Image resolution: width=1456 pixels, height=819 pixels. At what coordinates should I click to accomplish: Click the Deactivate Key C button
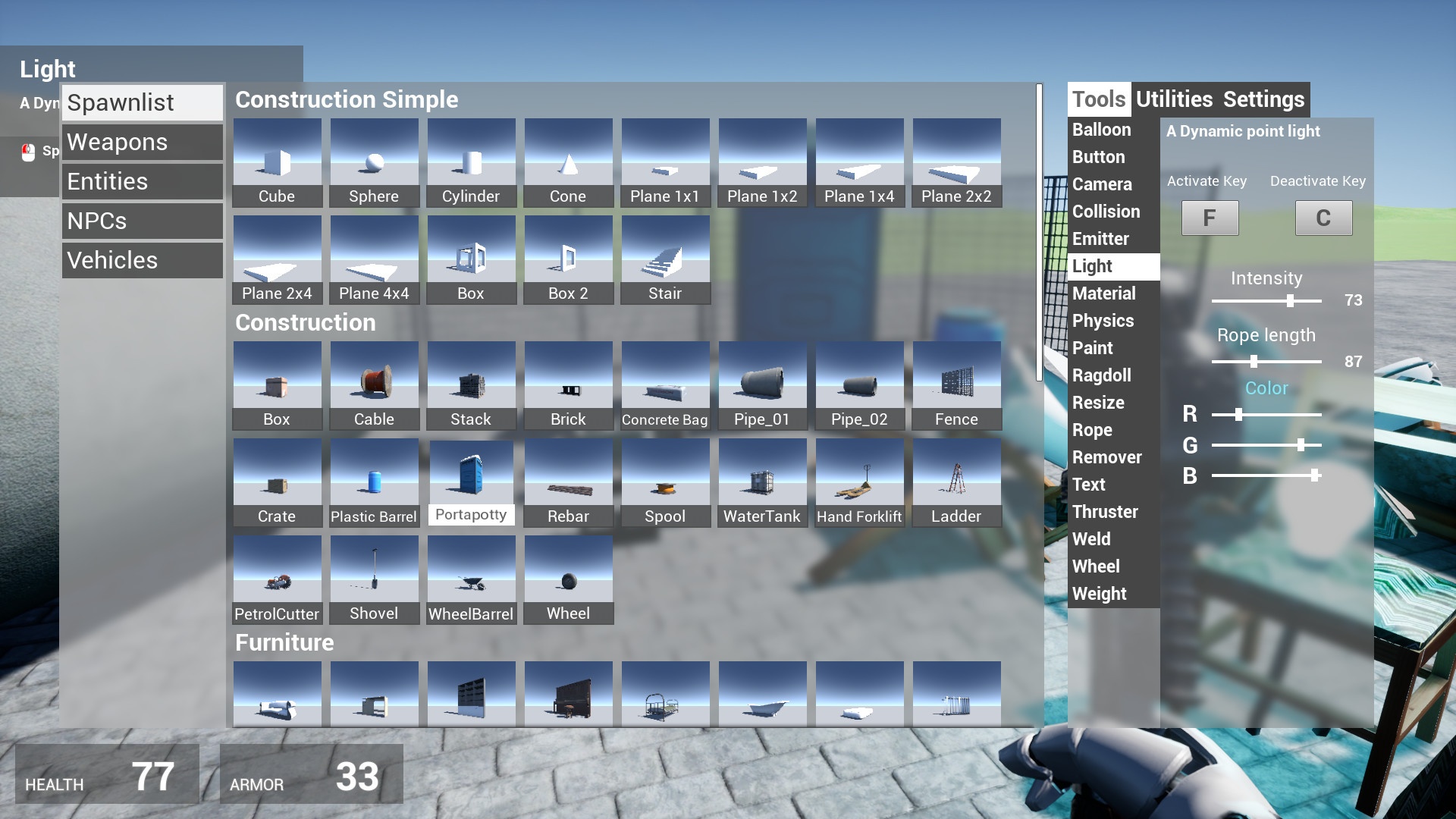coord(1323,218)
